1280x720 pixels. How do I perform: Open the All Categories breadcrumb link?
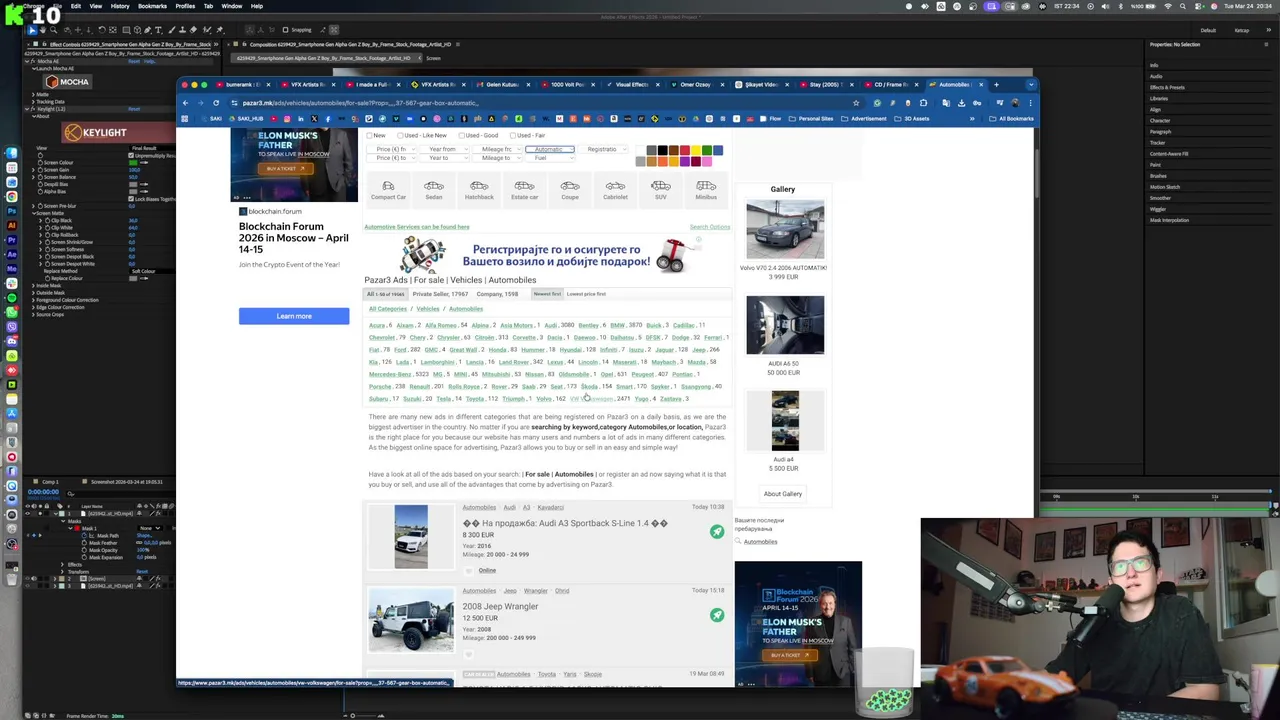(388, 309)
